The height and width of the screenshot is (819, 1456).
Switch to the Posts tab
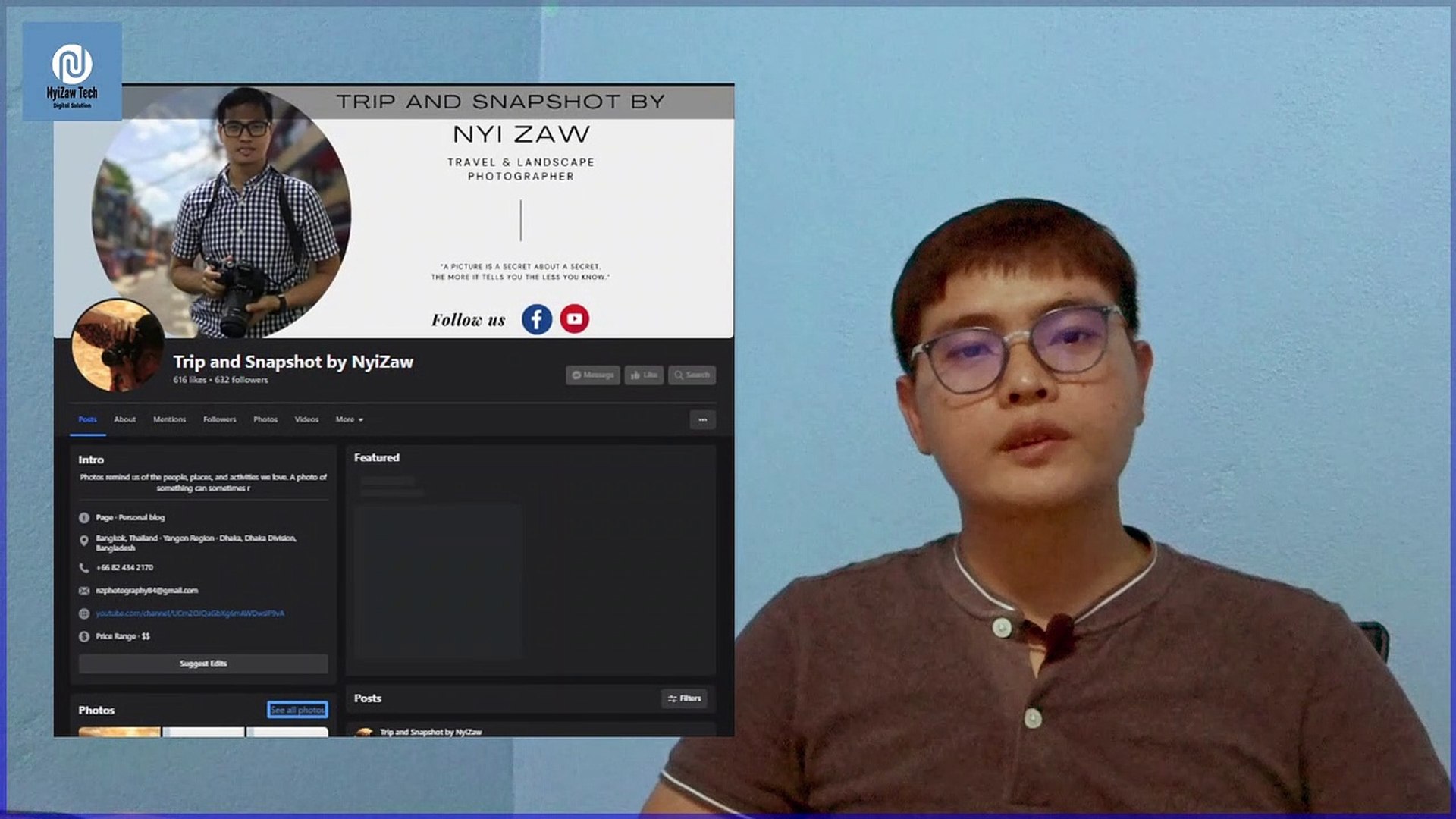click(x=87, y=419)
